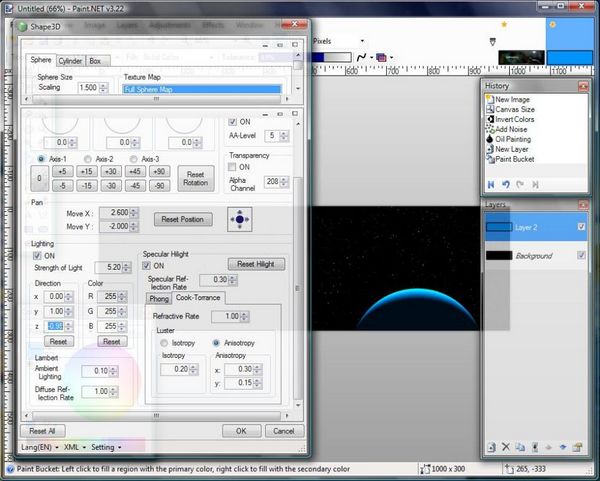Open the Texture Map dropdown

pyautogui.click(x=202, y=89)
